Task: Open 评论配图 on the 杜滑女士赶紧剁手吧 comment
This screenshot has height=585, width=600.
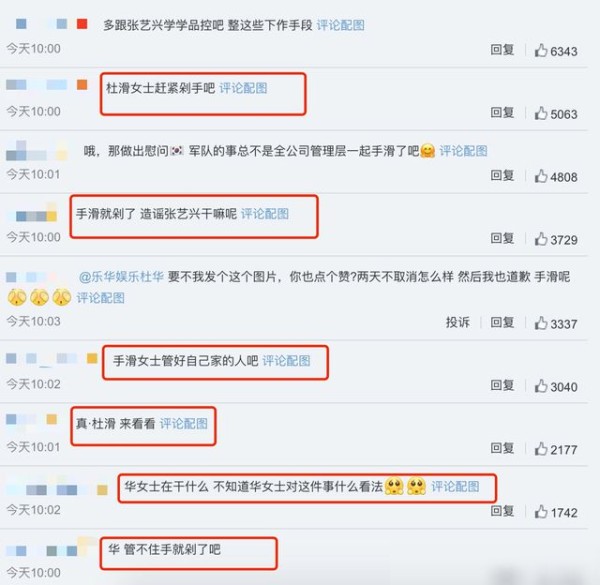Action: (x=243, y=88)
